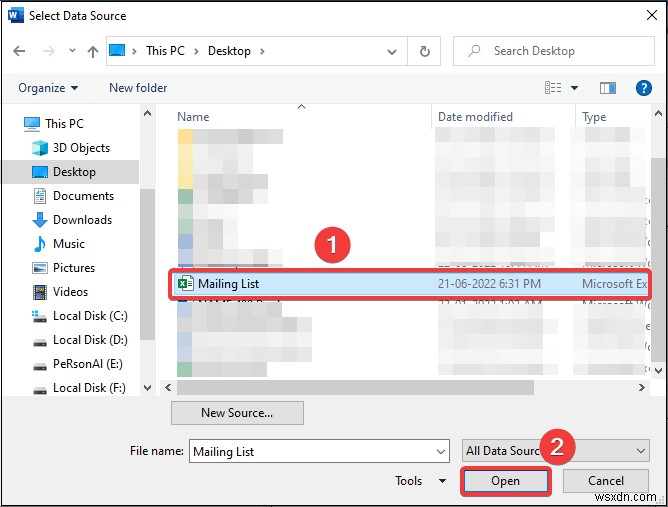The width and height of the screenshot is (668, 507).
Task: Select the Mailing List Excel file
Action: pyautogui.click(x=409, y=284)
